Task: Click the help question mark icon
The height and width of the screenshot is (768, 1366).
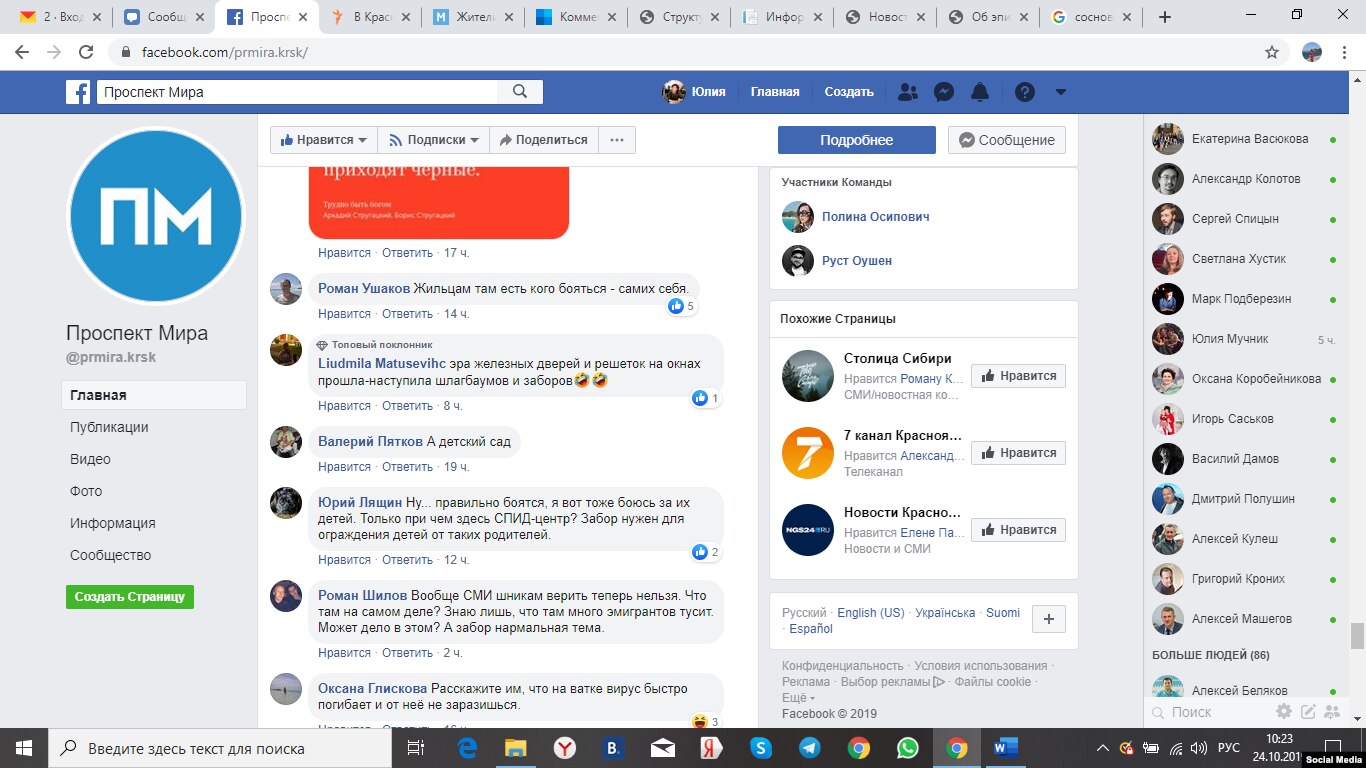Action: point(1024,92)
